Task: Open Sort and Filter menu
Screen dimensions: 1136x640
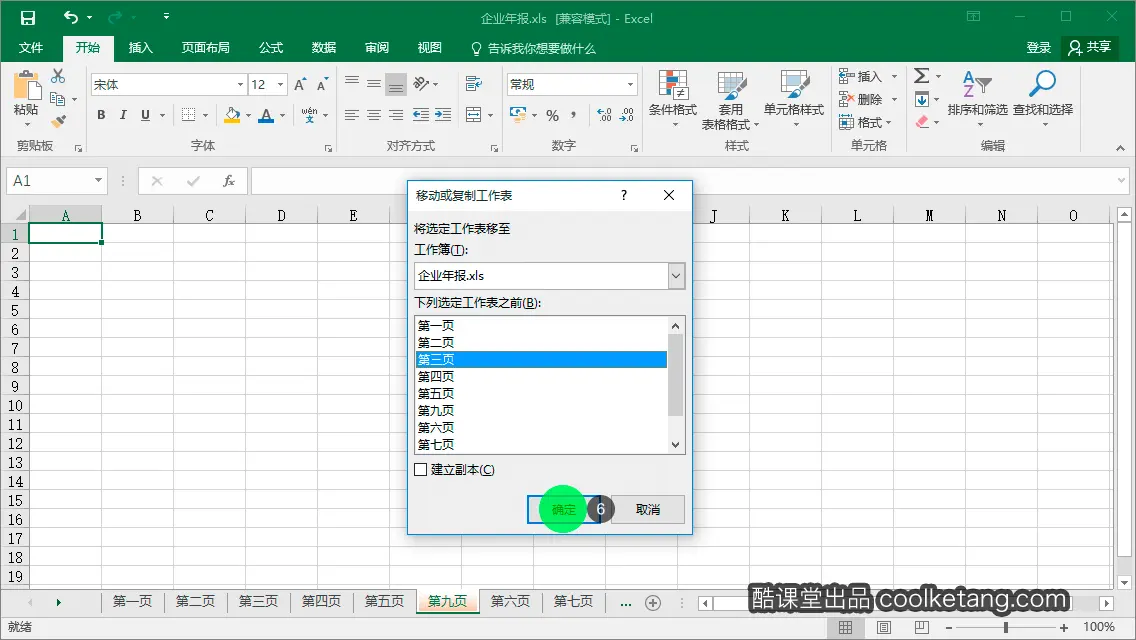Action: (977, 99)
